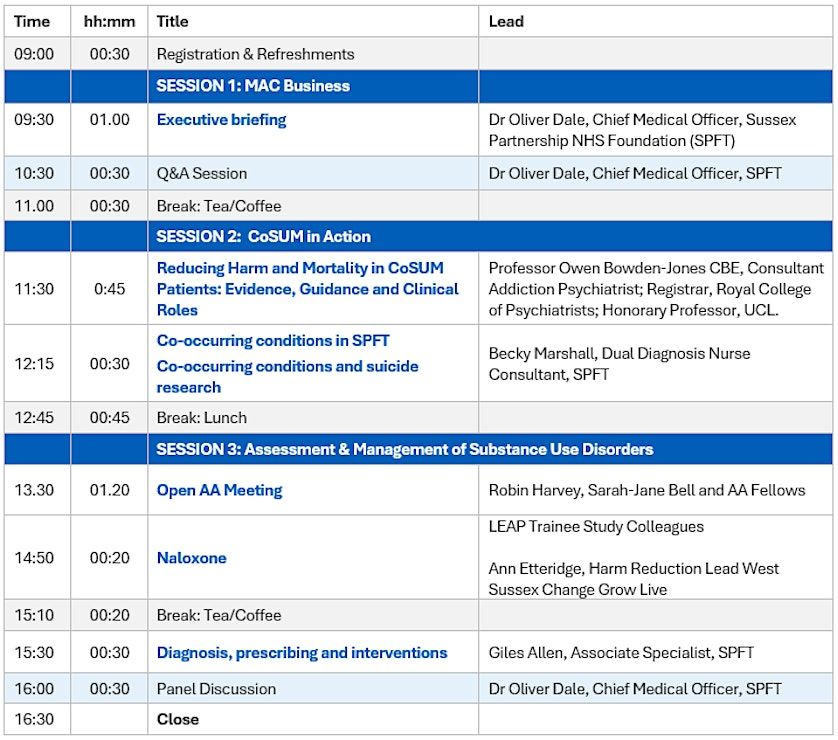838x740 pixels.
Task: Open the 'Open AA Meeting' title
Action: (219, 491)
